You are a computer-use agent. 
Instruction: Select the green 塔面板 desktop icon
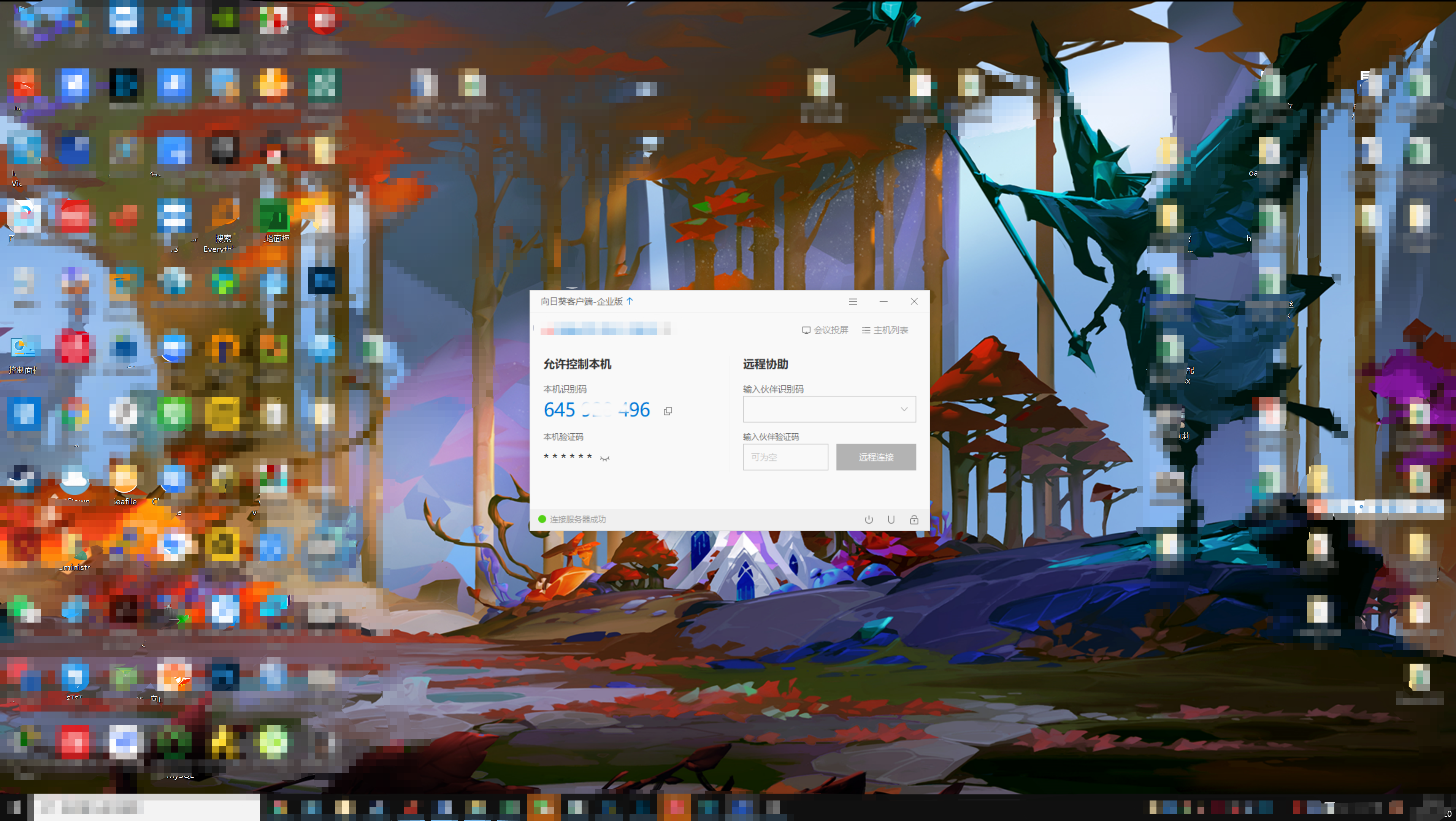point(275,222)
